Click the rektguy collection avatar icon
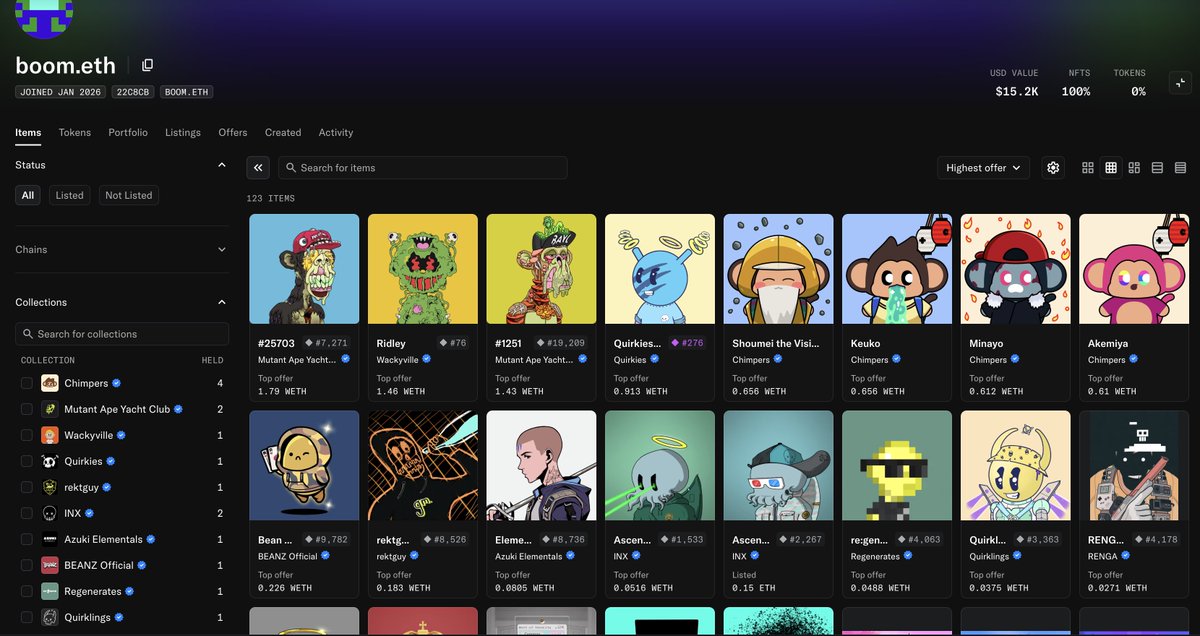Image resolution: width=1200 pixels, height=636 pixels. click(50, 487)
